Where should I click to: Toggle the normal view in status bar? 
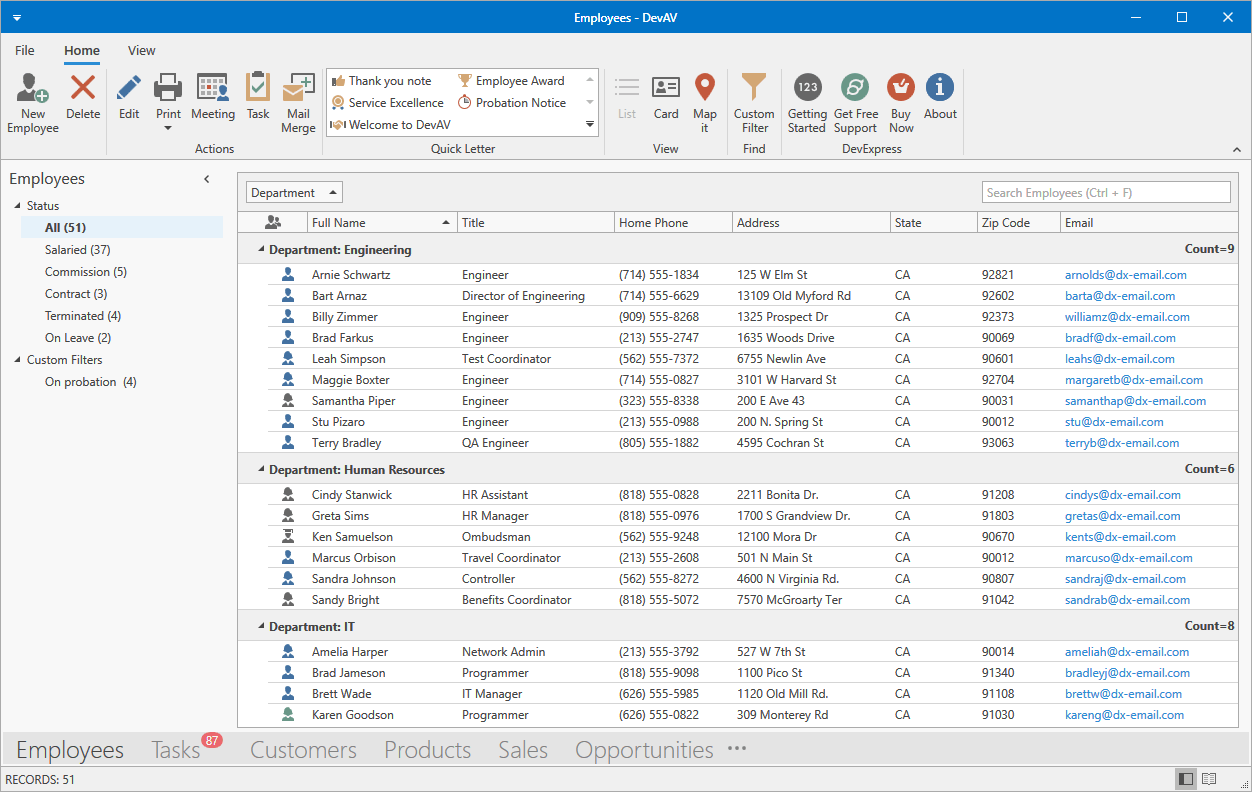1186,779
